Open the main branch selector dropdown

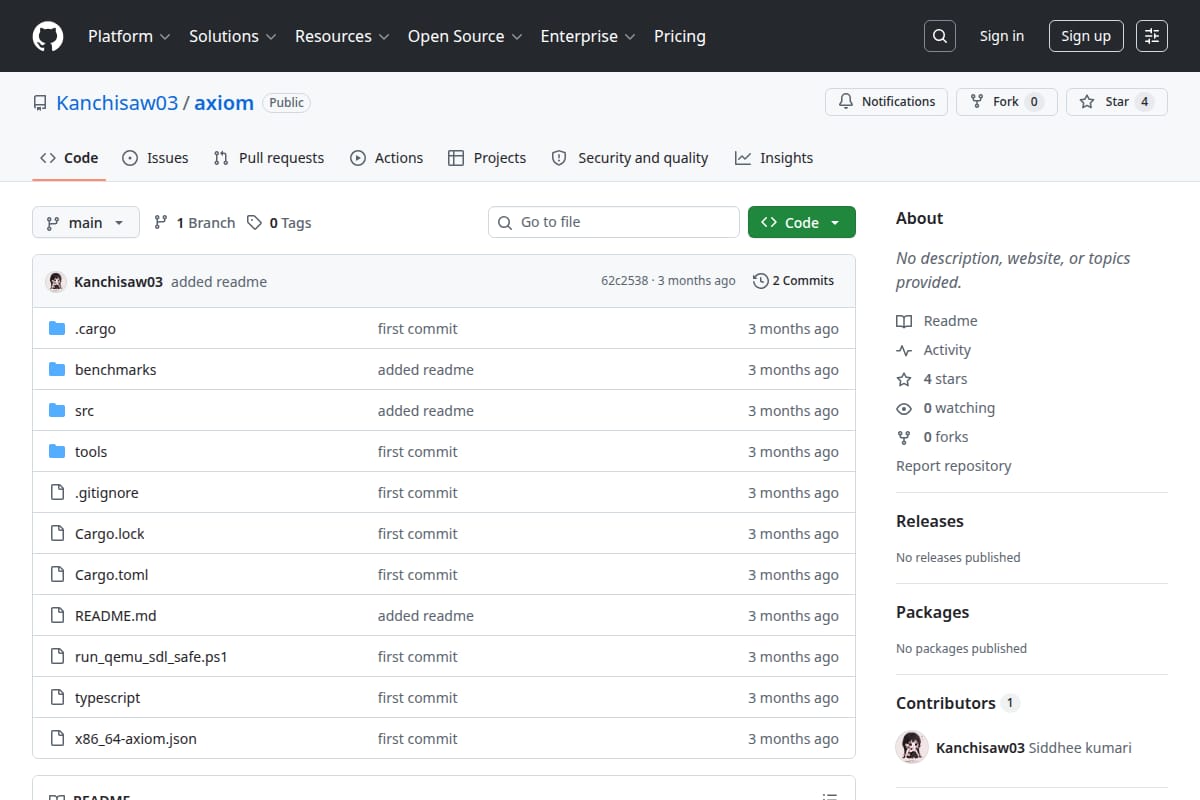coord(85,223)
